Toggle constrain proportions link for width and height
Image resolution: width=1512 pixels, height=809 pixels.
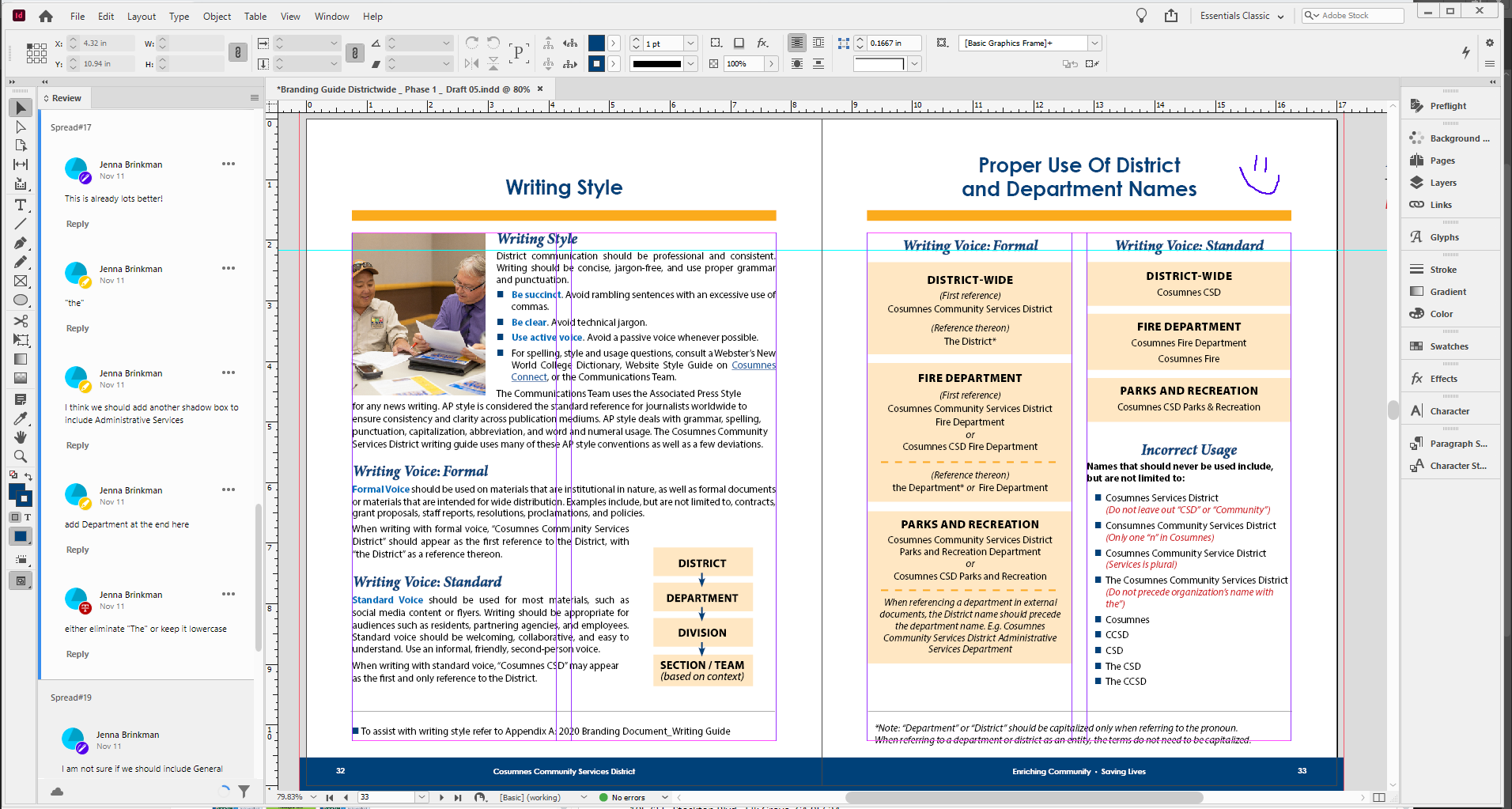click(x=237, y=53)
